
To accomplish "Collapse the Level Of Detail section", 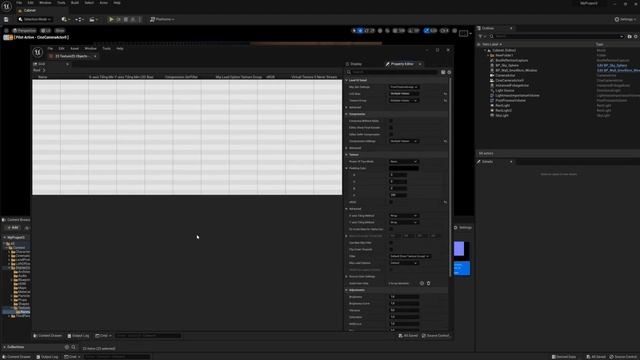I will coord(347,80).
